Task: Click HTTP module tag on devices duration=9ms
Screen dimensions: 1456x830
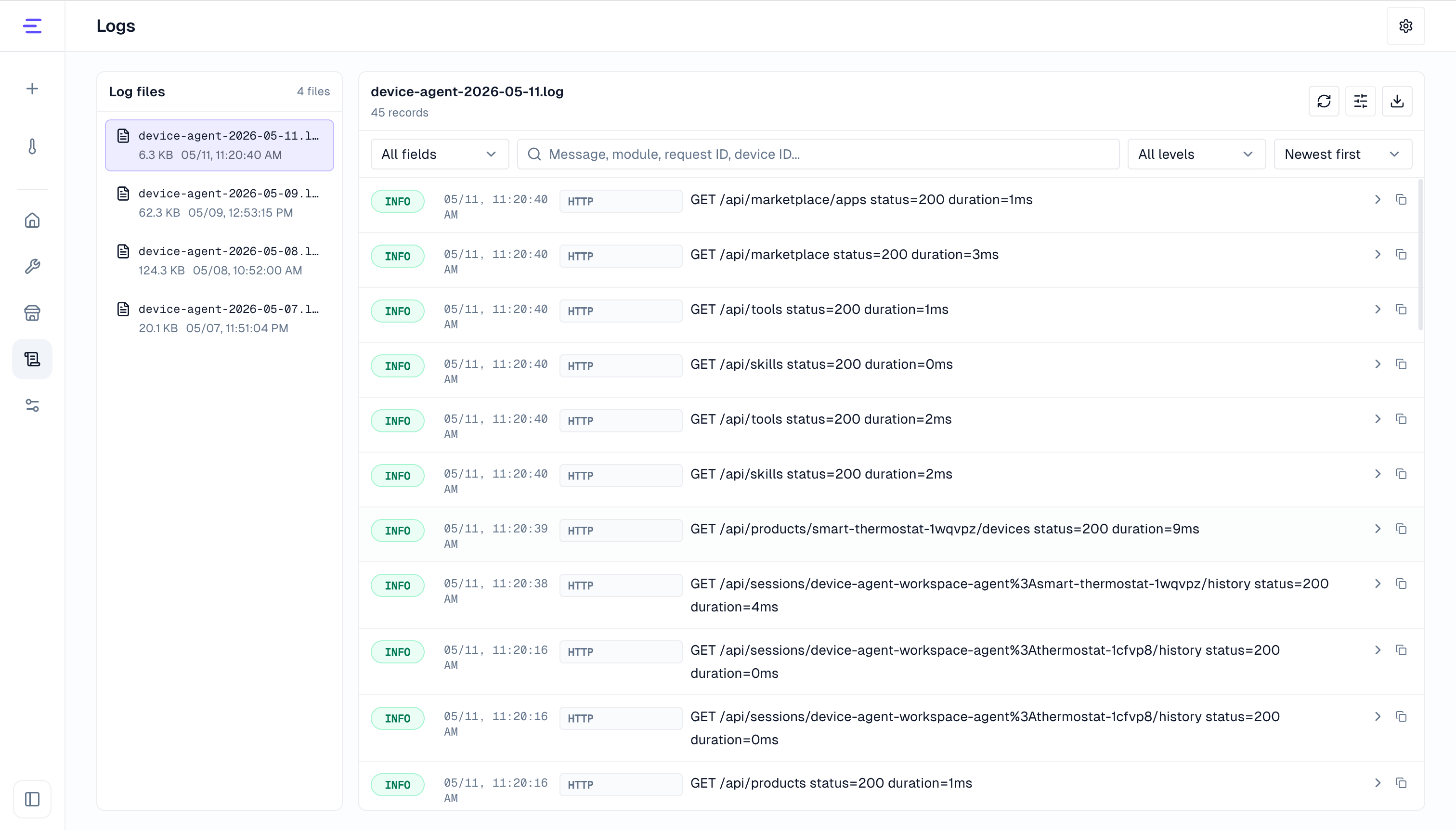Action: tap(620, 531)
